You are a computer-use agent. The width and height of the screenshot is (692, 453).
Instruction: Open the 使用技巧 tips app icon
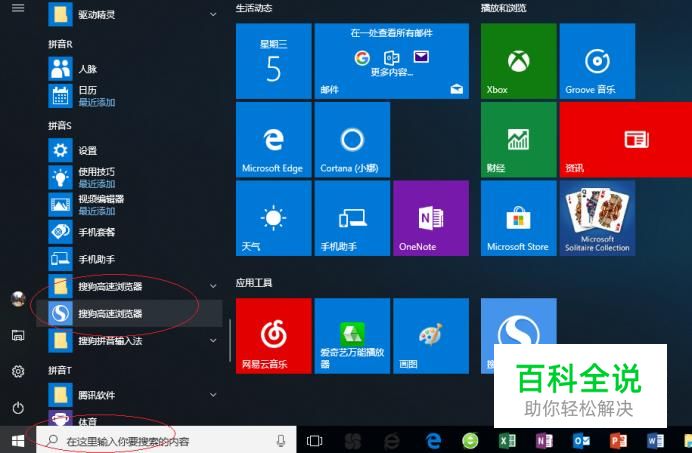[x=60, y=177]
